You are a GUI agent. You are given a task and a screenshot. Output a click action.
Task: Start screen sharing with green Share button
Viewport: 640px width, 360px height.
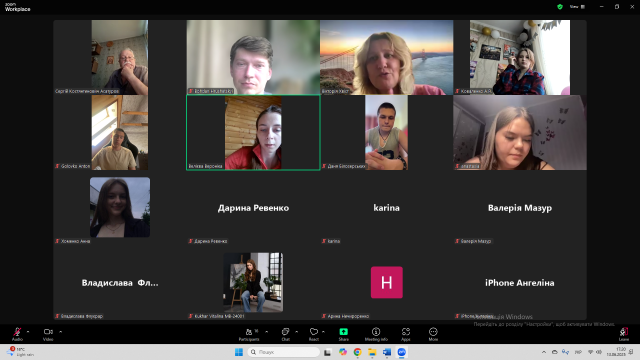pos(344,333)
